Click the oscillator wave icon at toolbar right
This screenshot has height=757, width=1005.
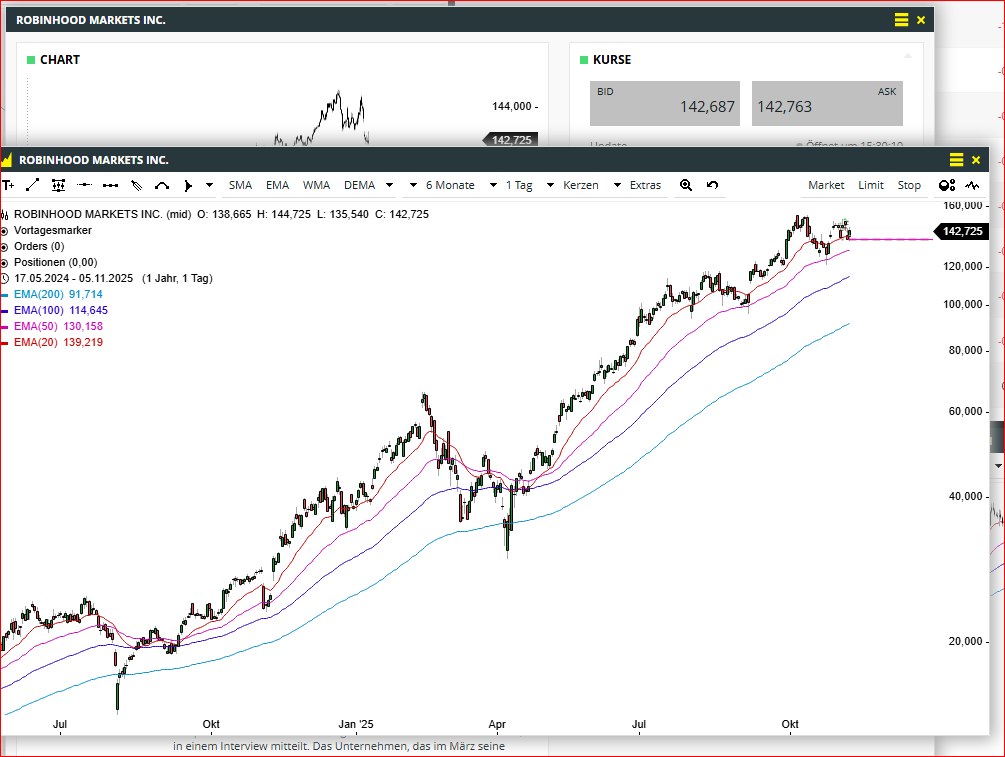coord(971,185)
